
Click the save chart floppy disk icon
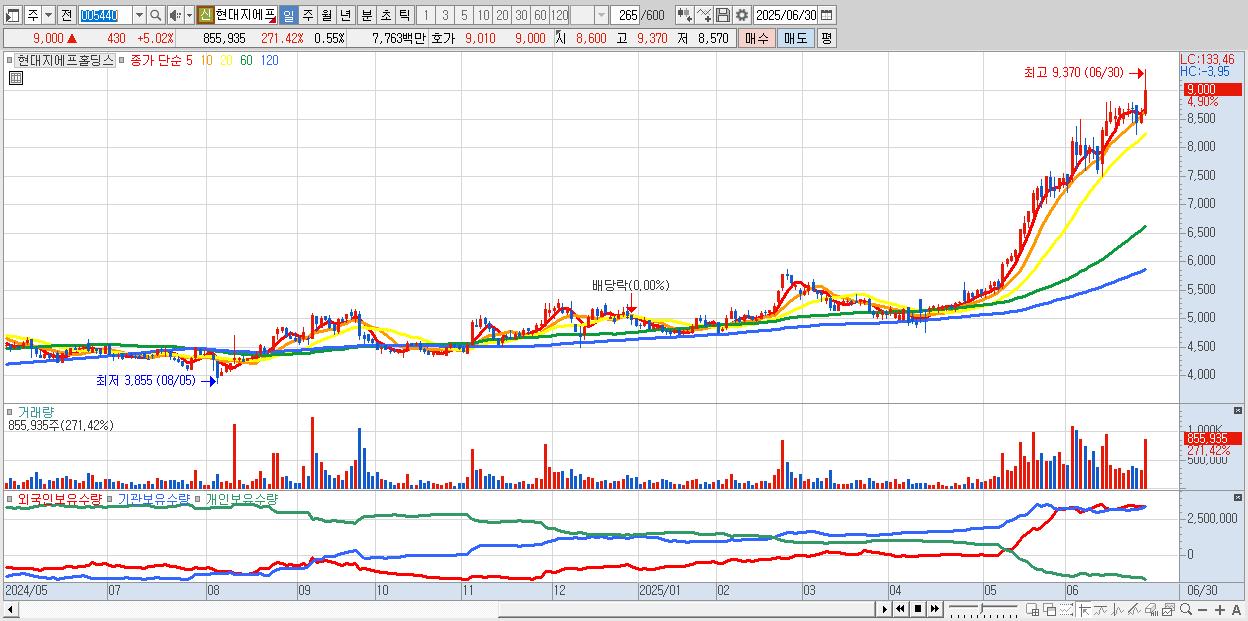[722, 15]
